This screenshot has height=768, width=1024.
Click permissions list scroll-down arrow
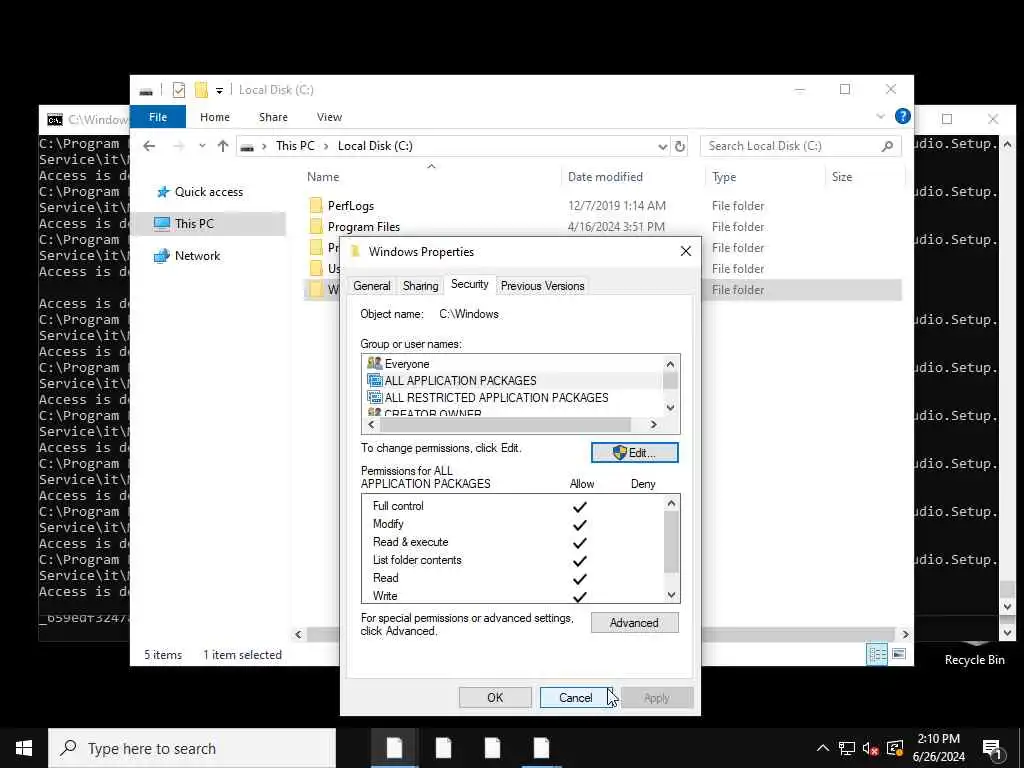click(x=671, y=595)
